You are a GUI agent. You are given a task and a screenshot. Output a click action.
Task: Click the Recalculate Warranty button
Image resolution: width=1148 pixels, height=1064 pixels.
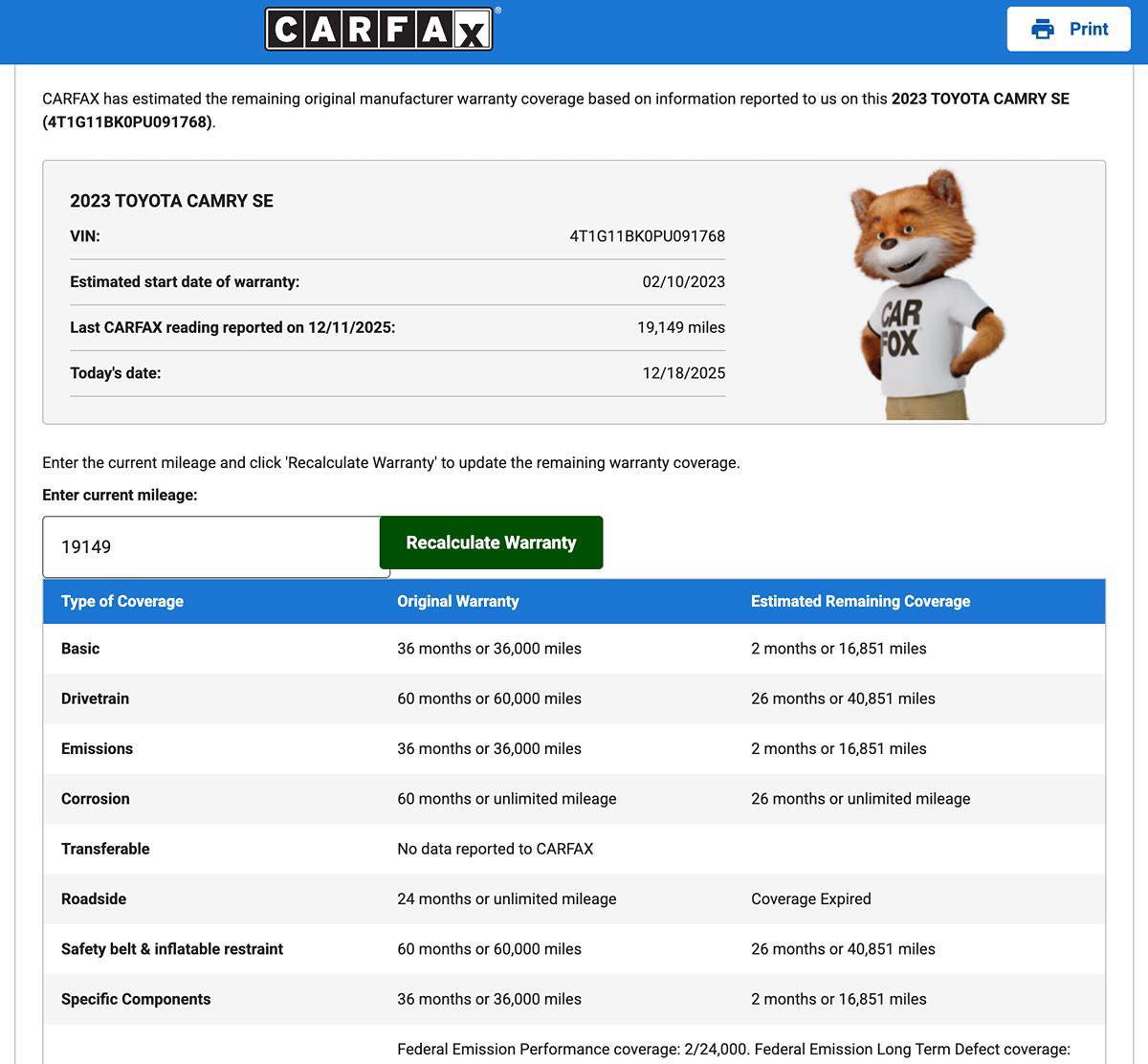tap(491, 543)
